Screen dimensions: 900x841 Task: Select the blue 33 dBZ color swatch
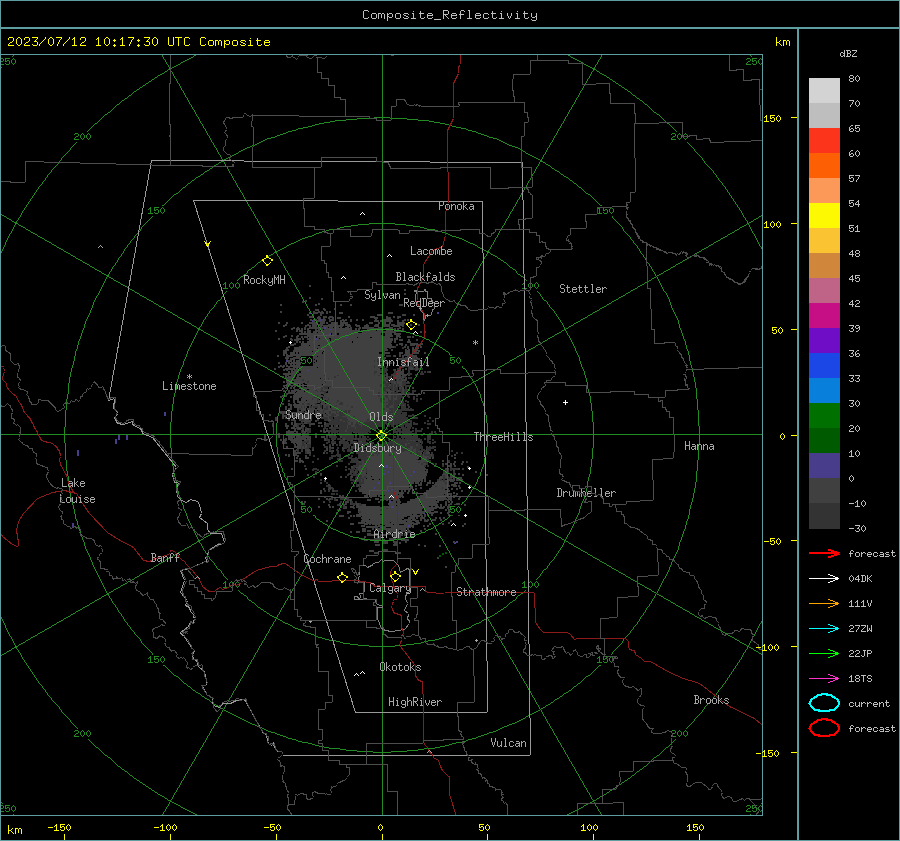click(824, 366)
